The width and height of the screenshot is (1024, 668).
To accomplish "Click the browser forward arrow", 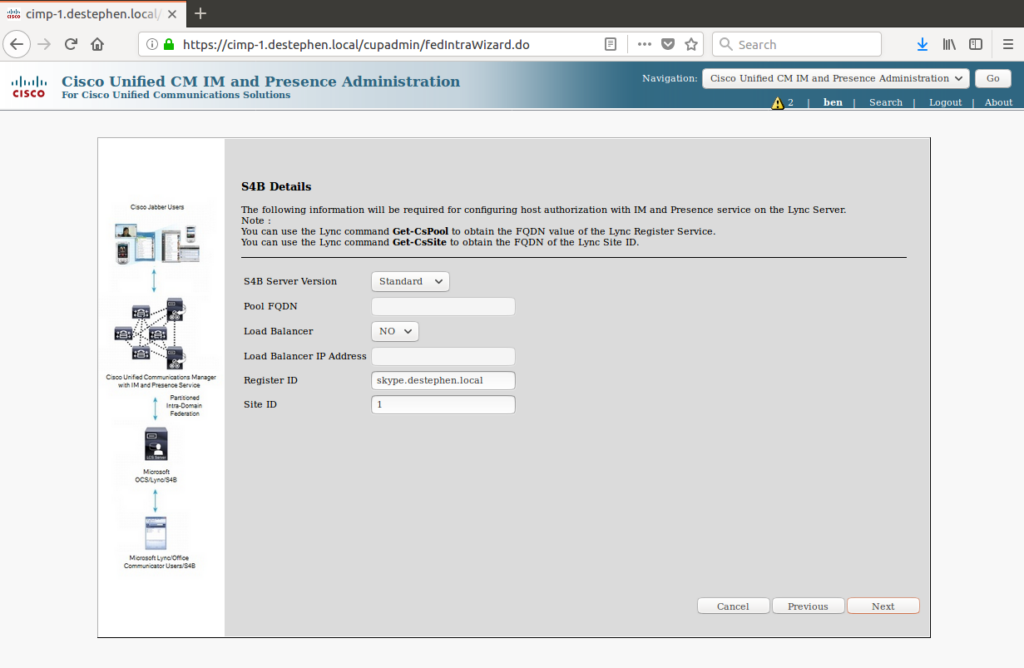I will pyautogui.click(x=44, y=44).
